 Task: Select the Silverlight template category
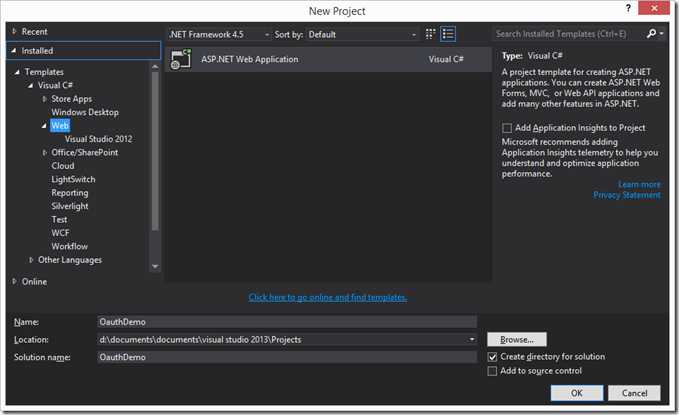pos(70,206)
